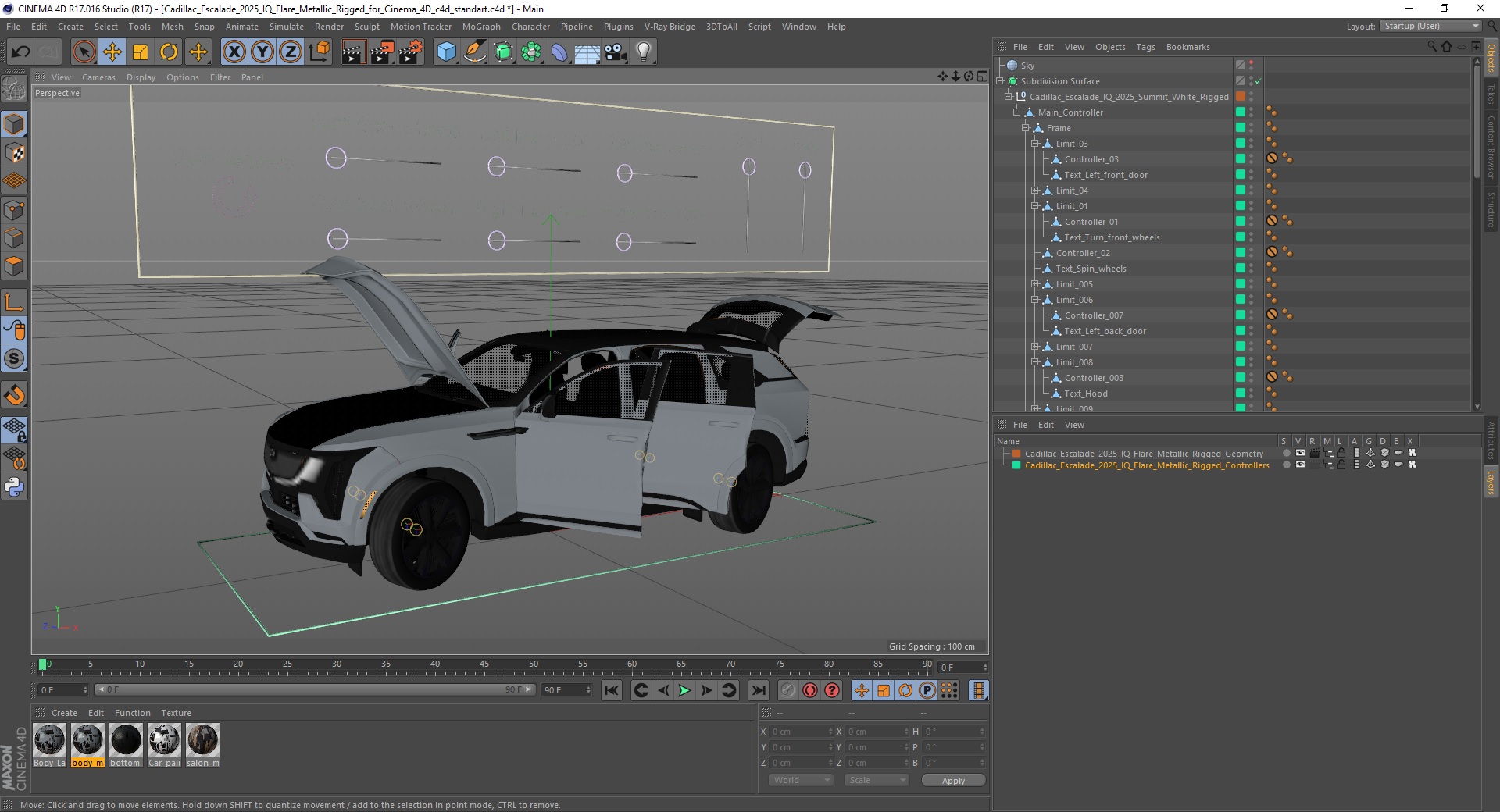This screenshot has height=812, width=1500.
Task: Click the X position field
Action: coord(801,732)
